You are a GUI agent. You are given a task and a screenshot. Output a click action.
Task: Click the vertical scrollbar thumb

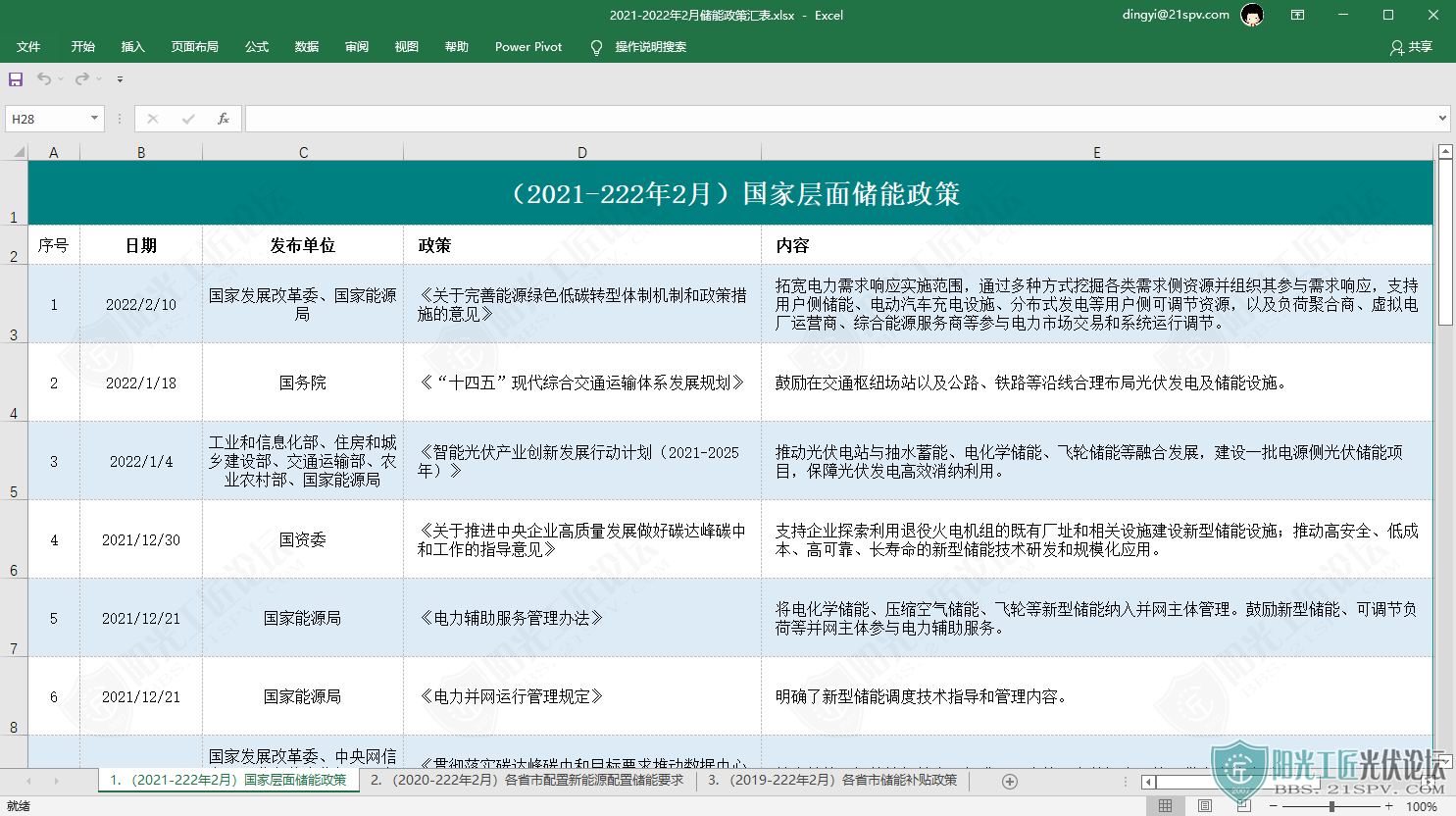(1445, 242)
